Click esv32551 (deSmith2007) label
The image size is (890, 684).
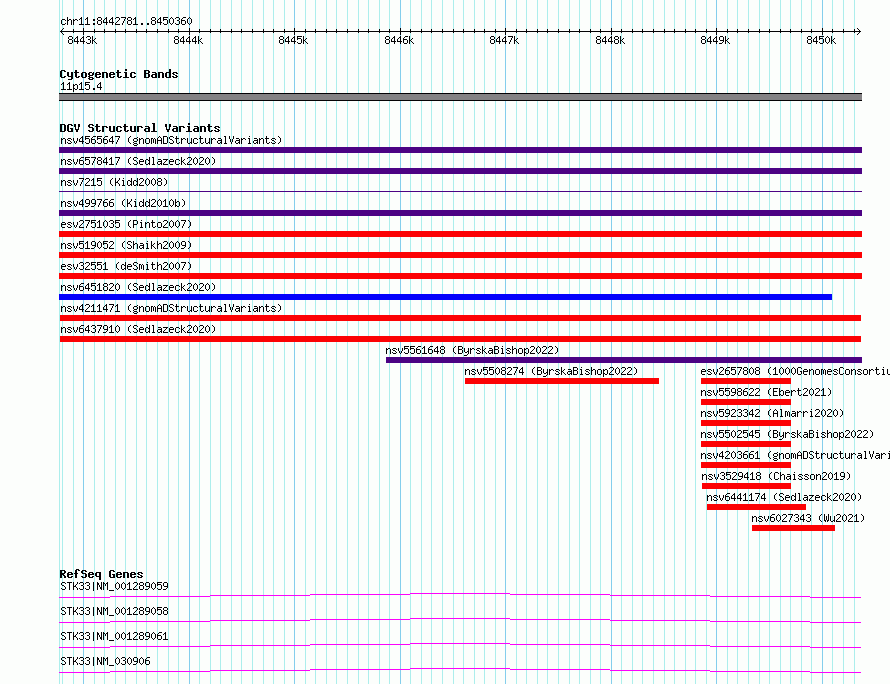pos(126,266)
